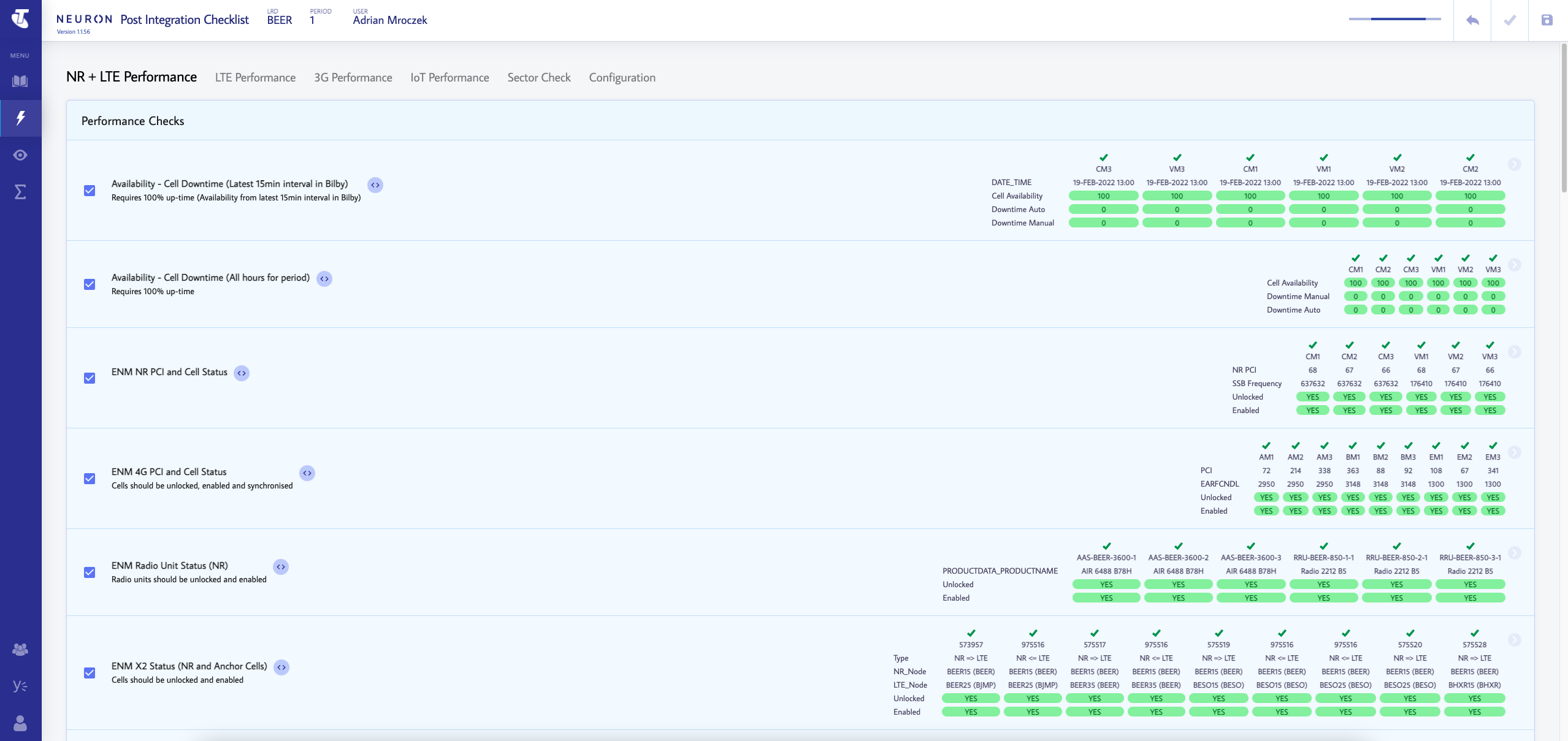Viewport: 1568px width, 741px height.
Task: Expand arrow beside X2 Status table
Action: [1515, 640]
